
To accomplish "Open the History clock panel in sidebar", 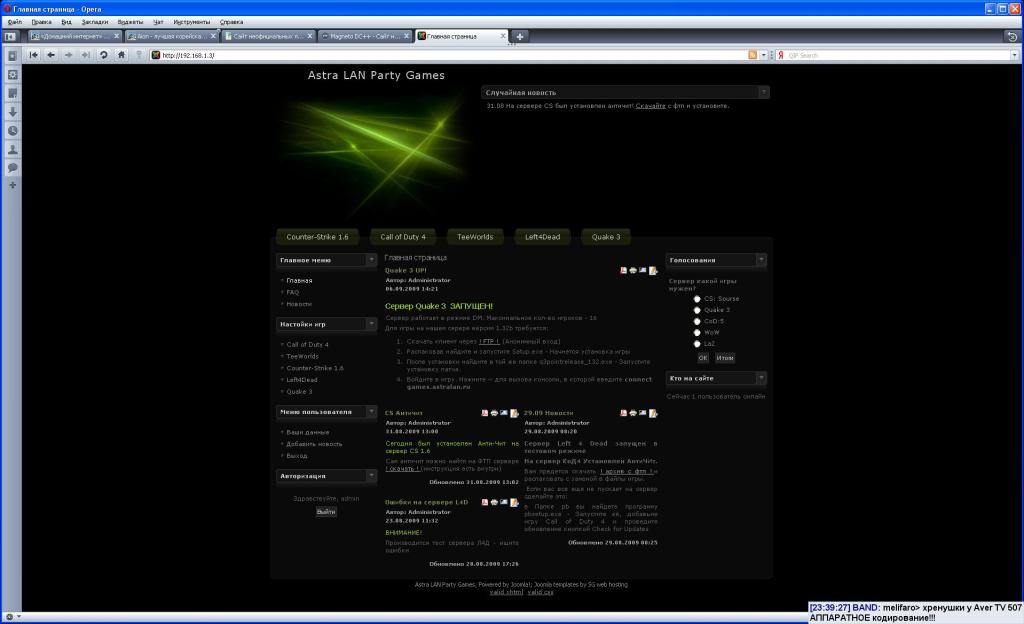I will [x=12, y=131].
